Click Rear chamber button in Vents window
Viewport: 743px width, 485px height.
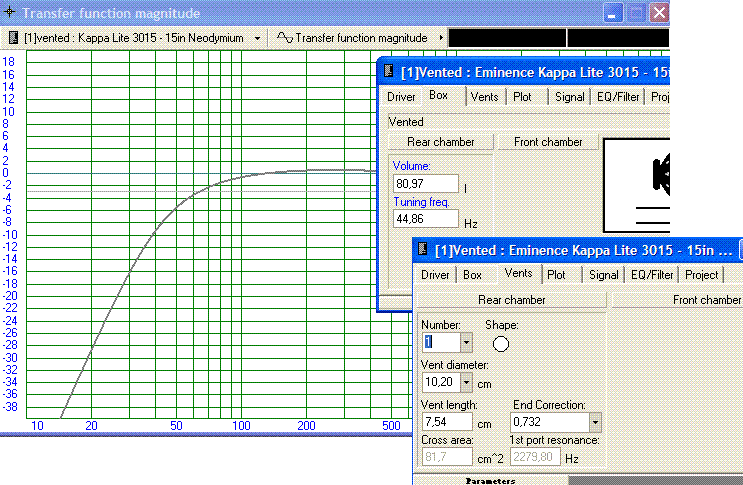coord(512,300)
